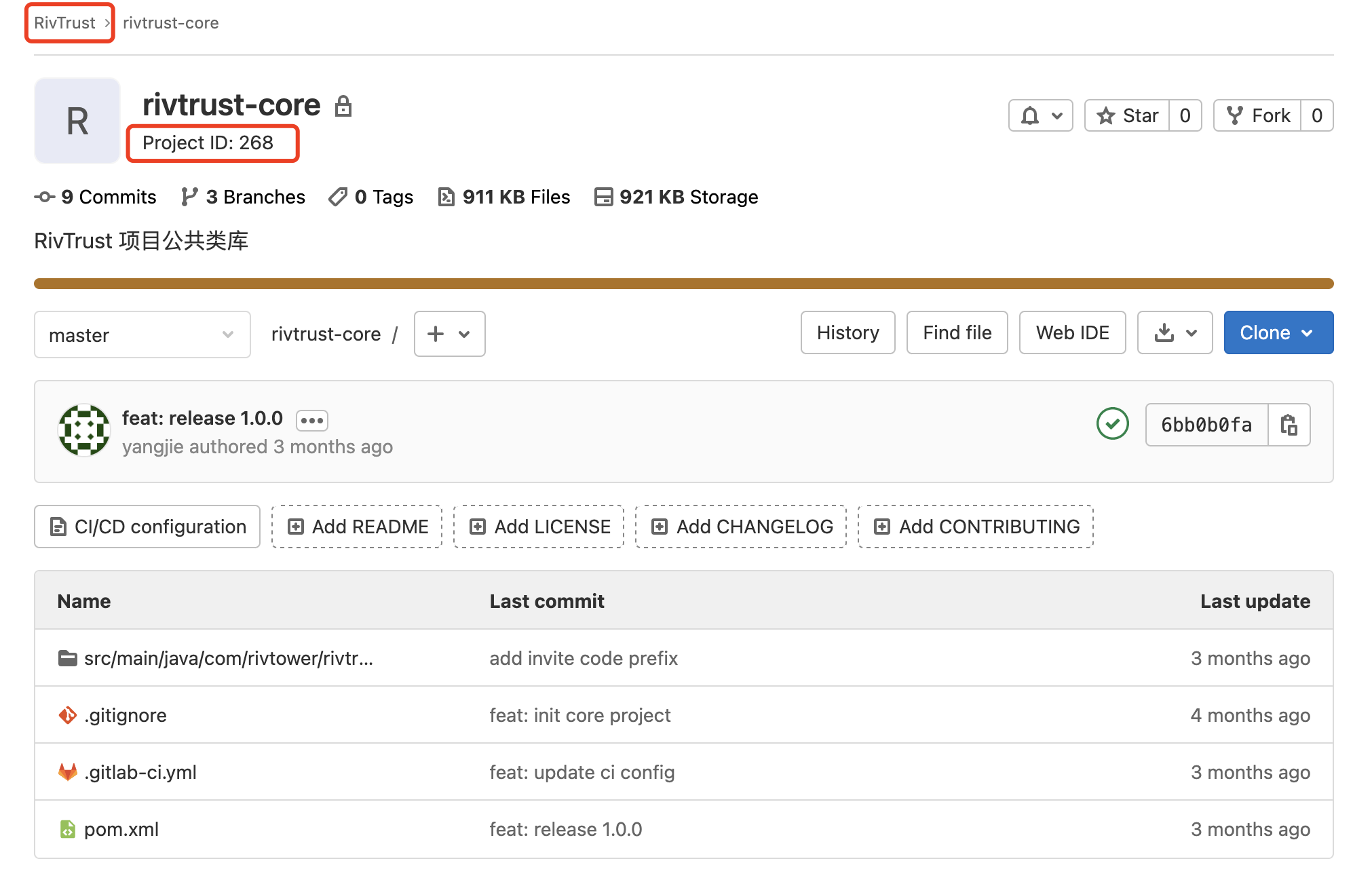Fork the rivtrust-core project

[x=1259, y=115]
